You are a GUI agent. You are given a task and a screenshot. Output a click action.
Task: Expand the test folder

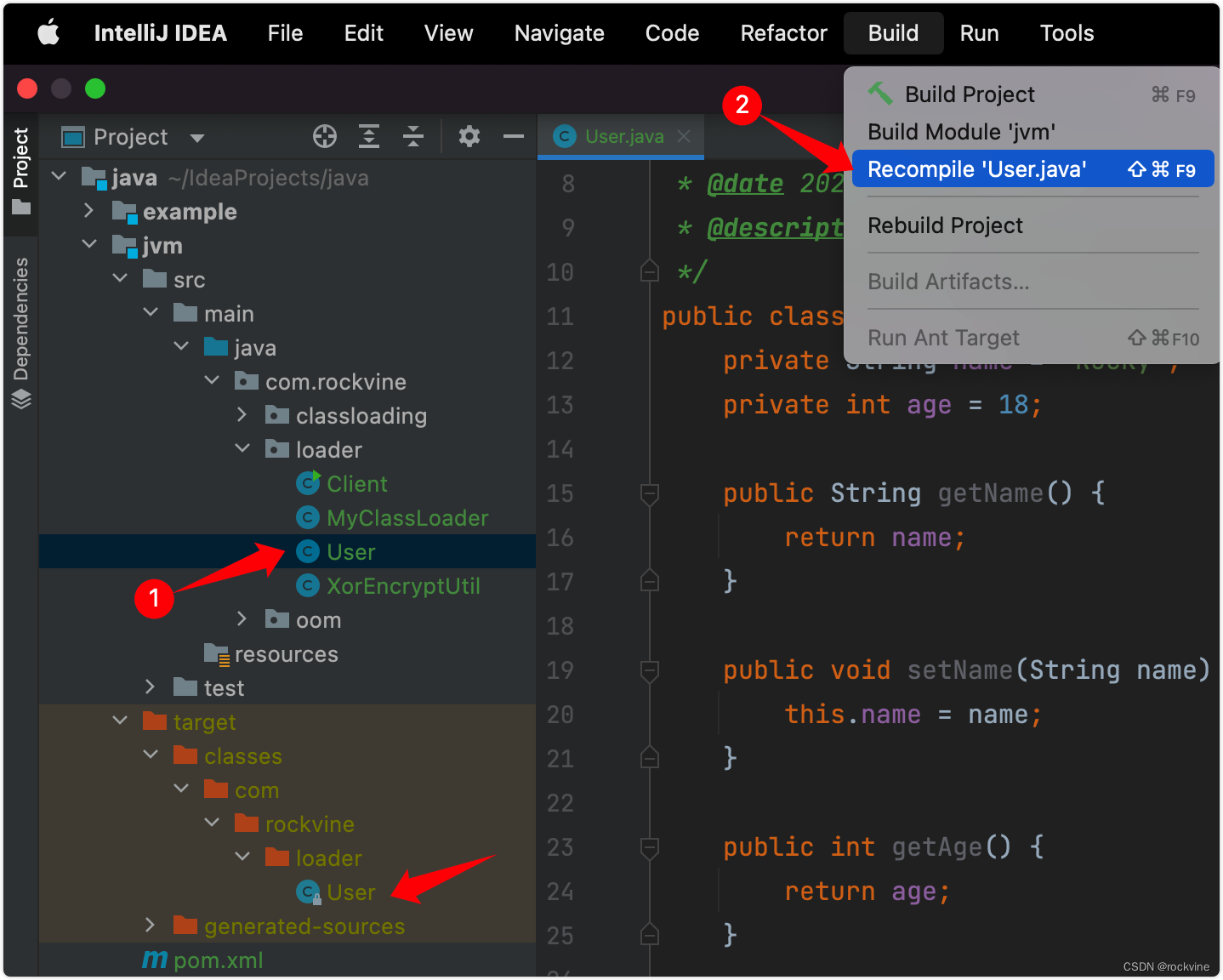(151, 687)
